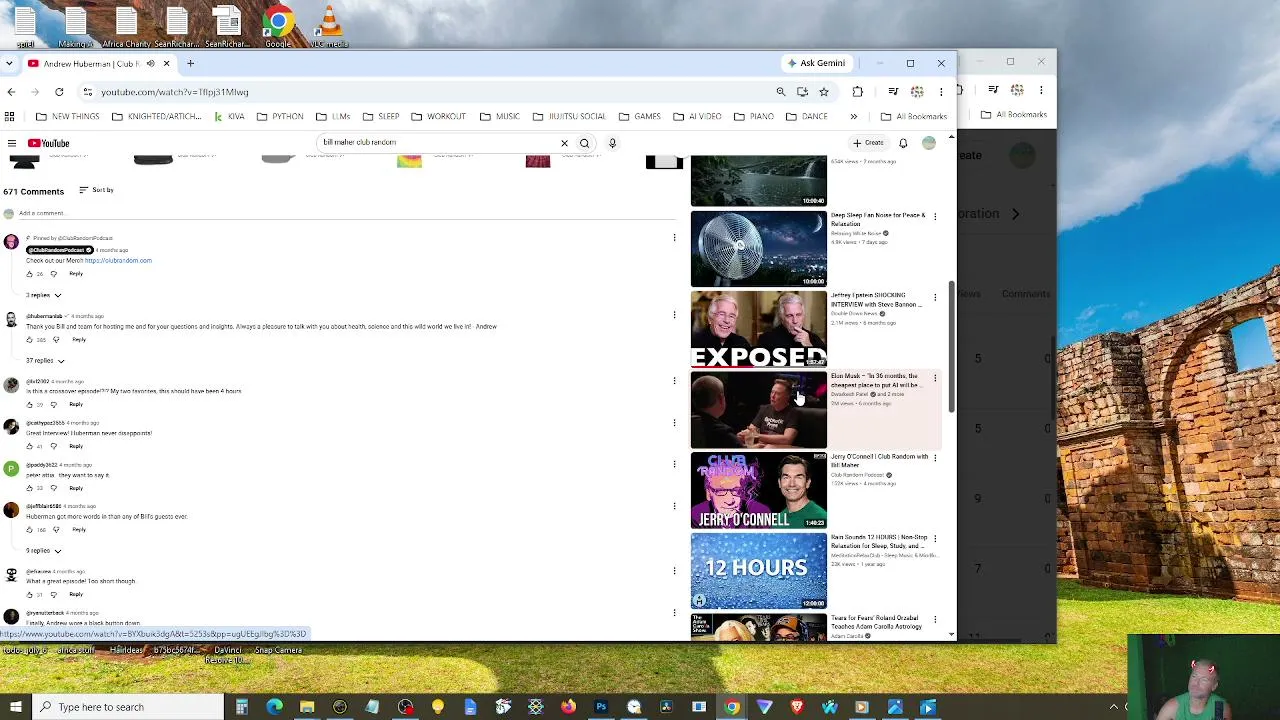Like the 'Great interview!' comment
Viewport: 1280px width, 720px height.
[30, 446]
